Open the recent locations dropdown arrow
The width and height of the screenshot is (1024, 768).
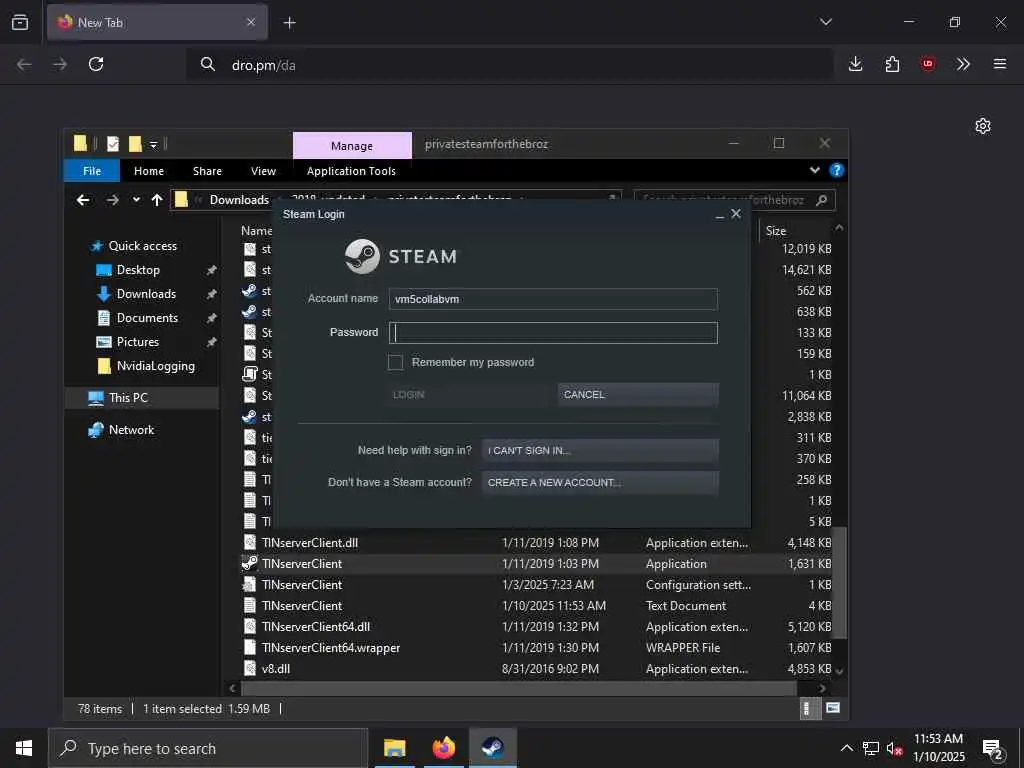click(136, 200)
